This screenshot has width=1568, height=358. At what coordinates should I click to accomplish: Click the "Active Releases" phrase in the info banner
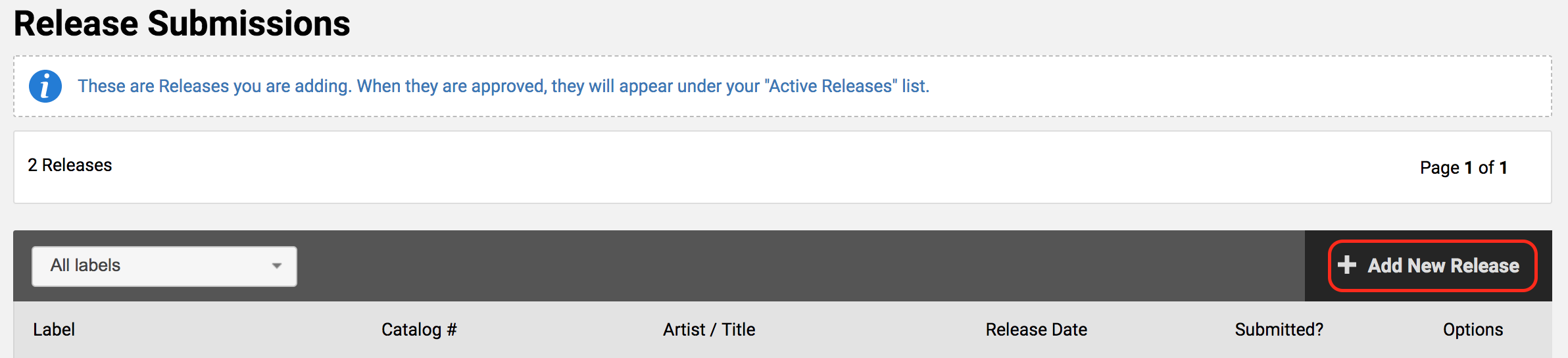pyautogui.click(x=831, y=86)
